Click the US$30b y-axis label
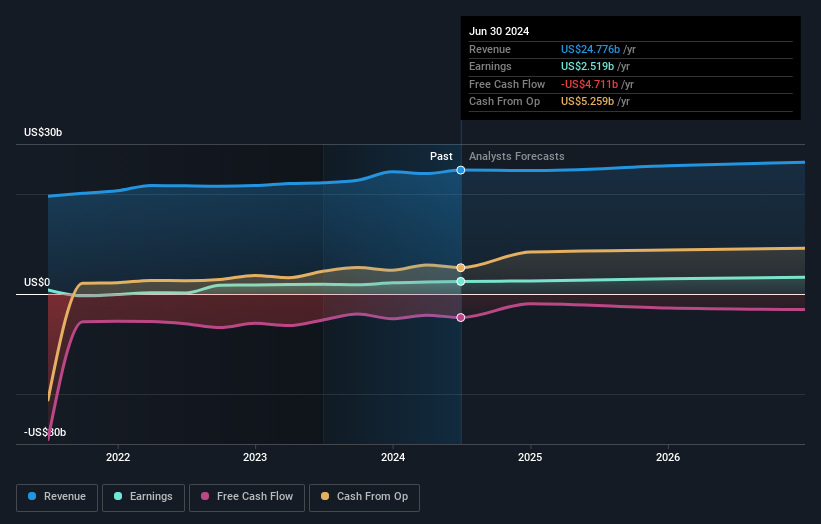 (43, 132)
